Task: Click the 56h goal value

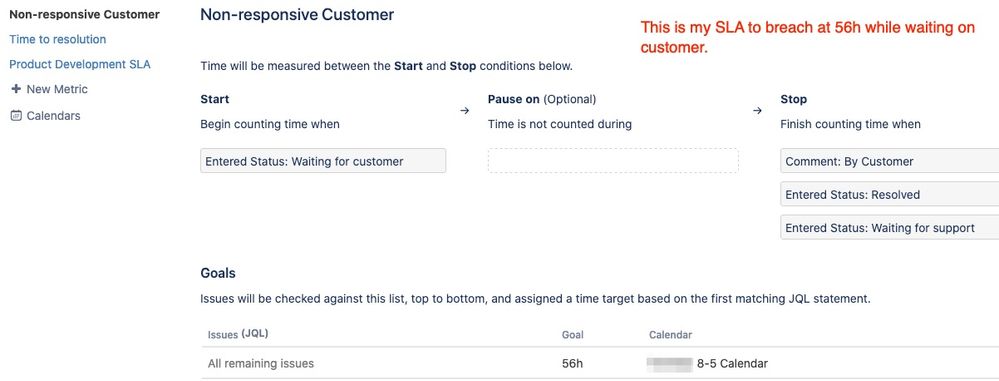Action: point(571,364)
